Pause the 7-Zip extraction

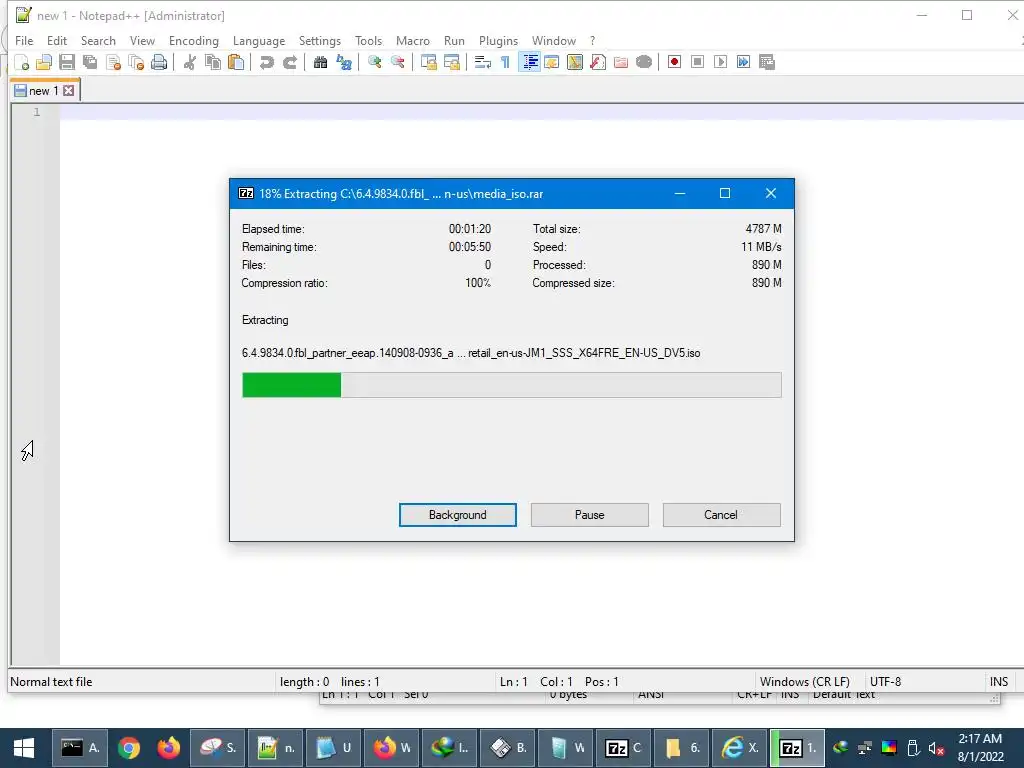point(590,515)
